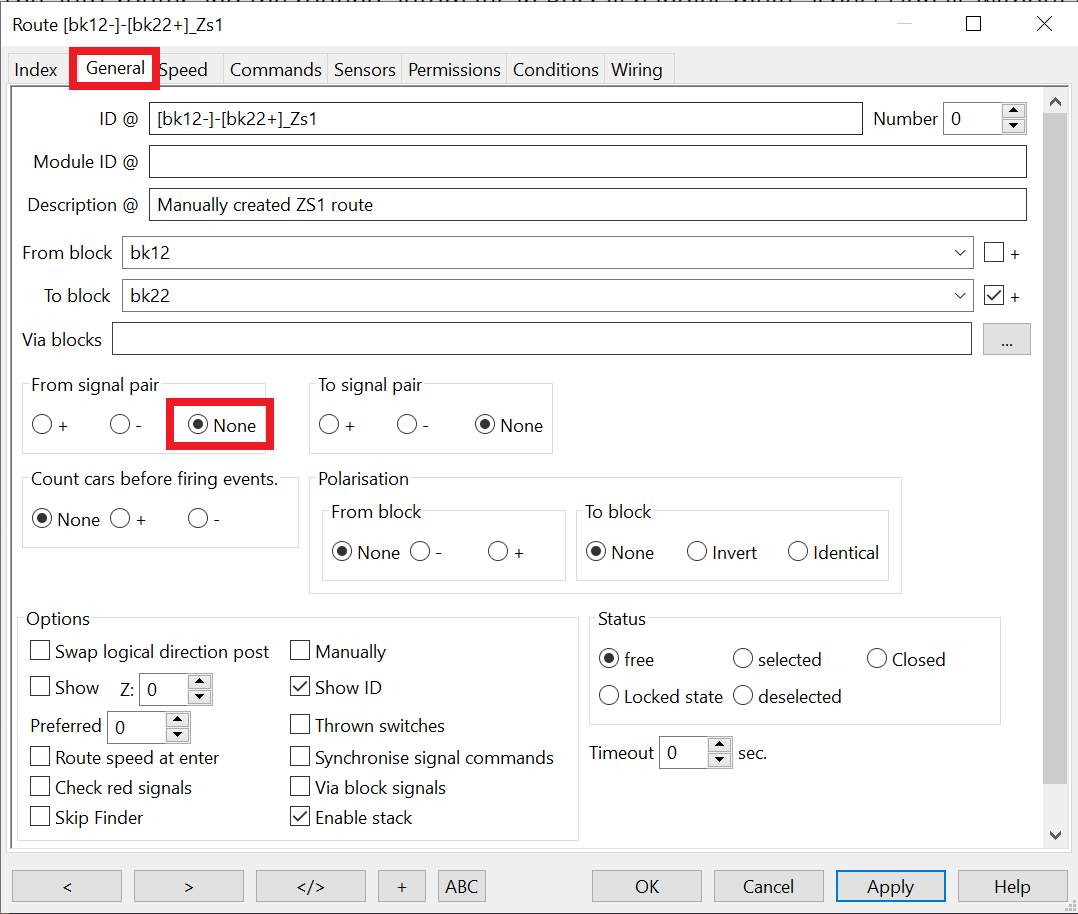Uncheck the Enable stack option
The image size is (1078, 914).
coord(300,818)
